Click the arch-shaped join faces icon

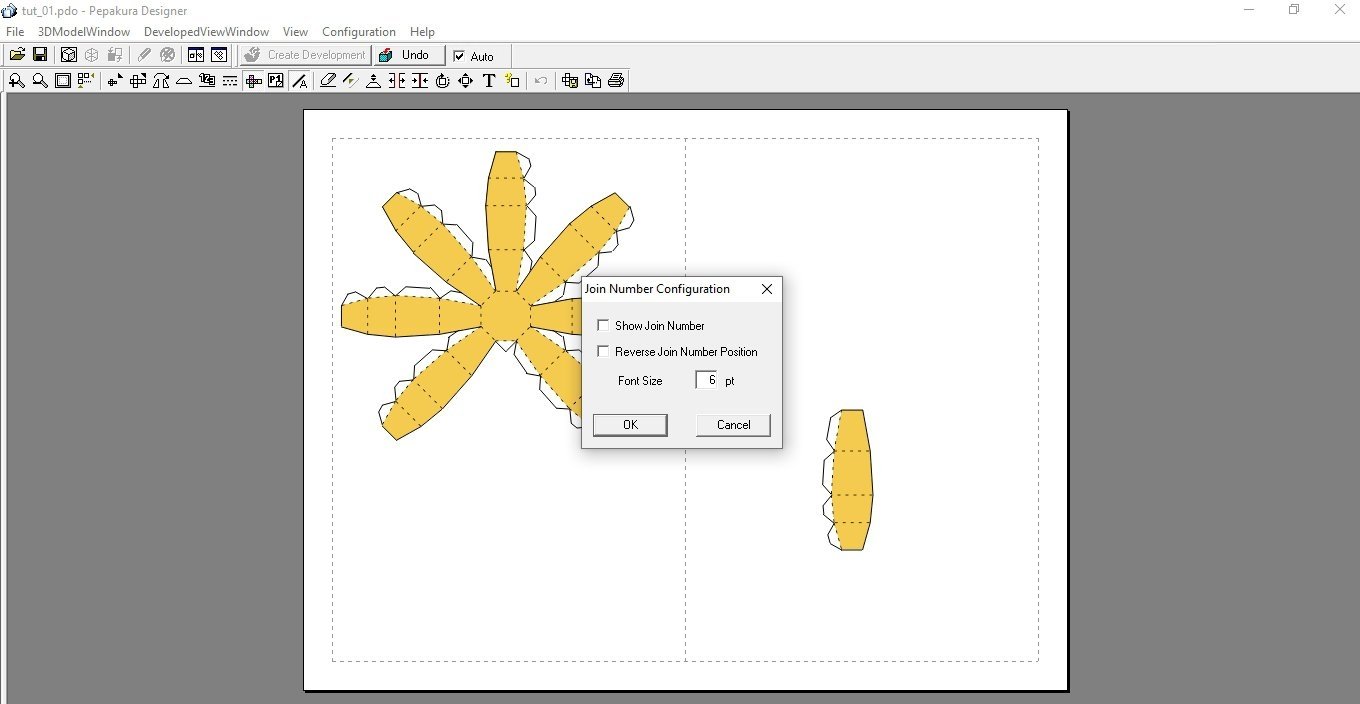[161, 81]
